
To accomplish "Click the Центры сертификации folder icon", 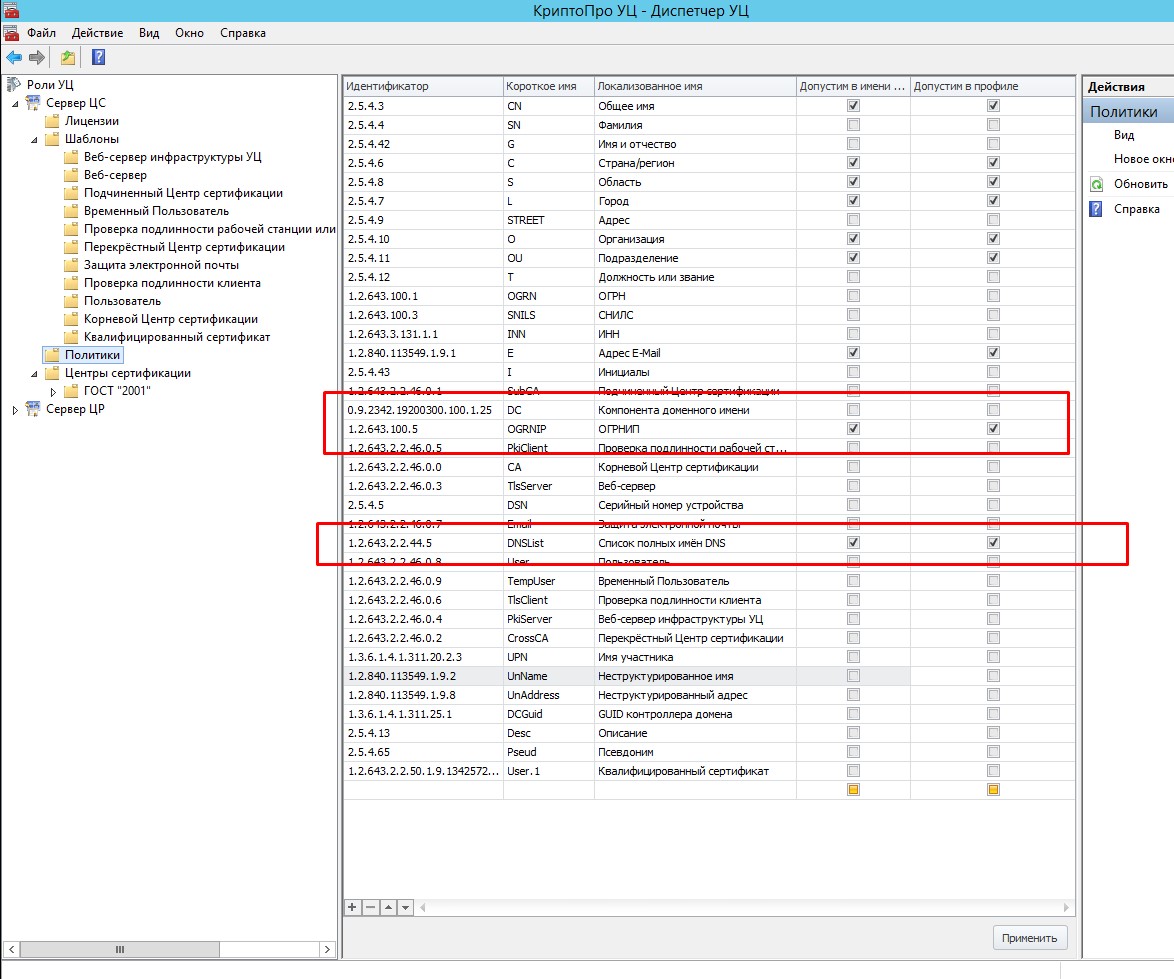I will [x=52, y=373].
